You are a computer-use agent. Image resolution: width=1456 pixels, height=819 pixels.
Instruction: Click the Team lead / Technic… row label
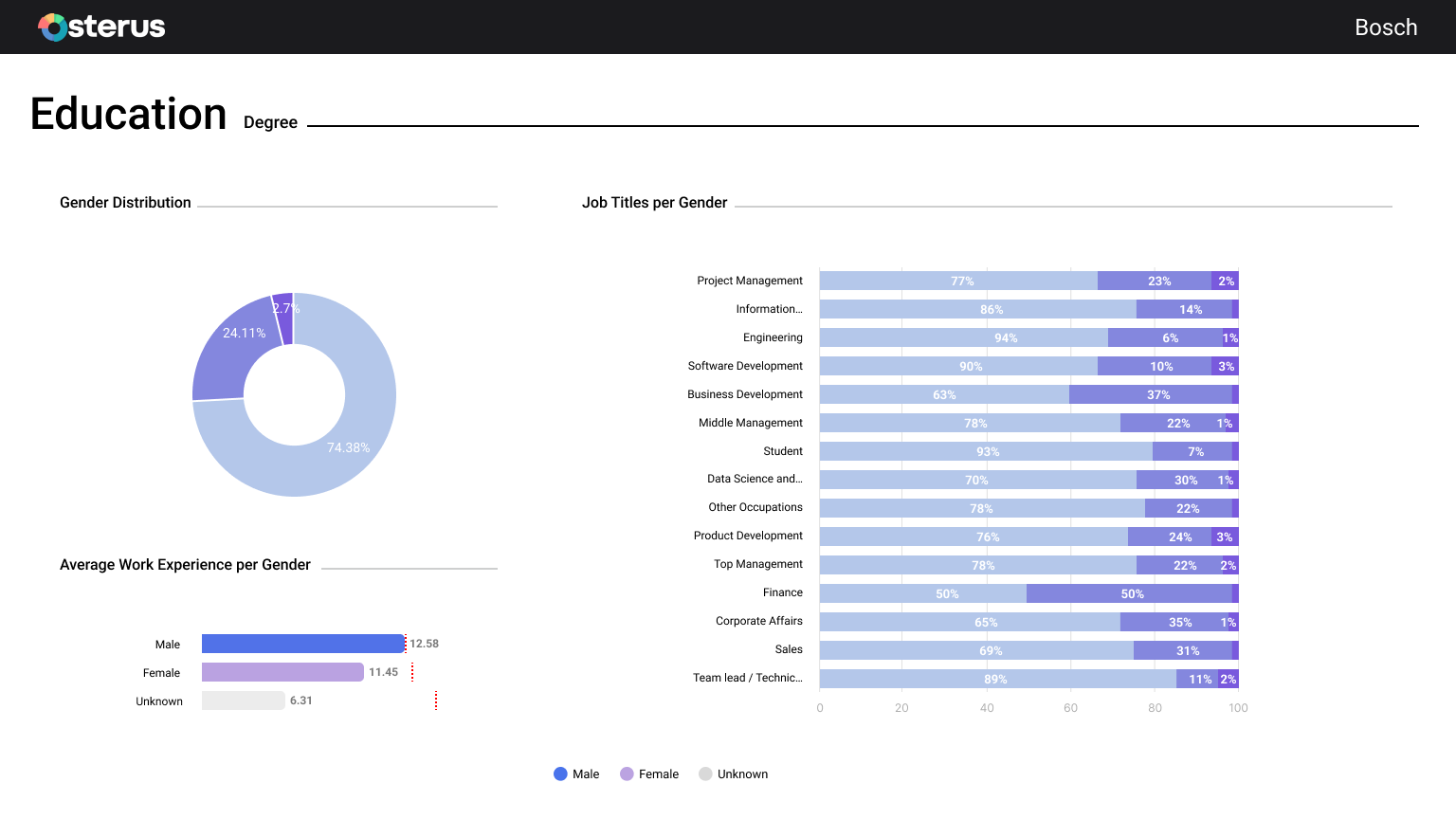(x=748, y=678)
